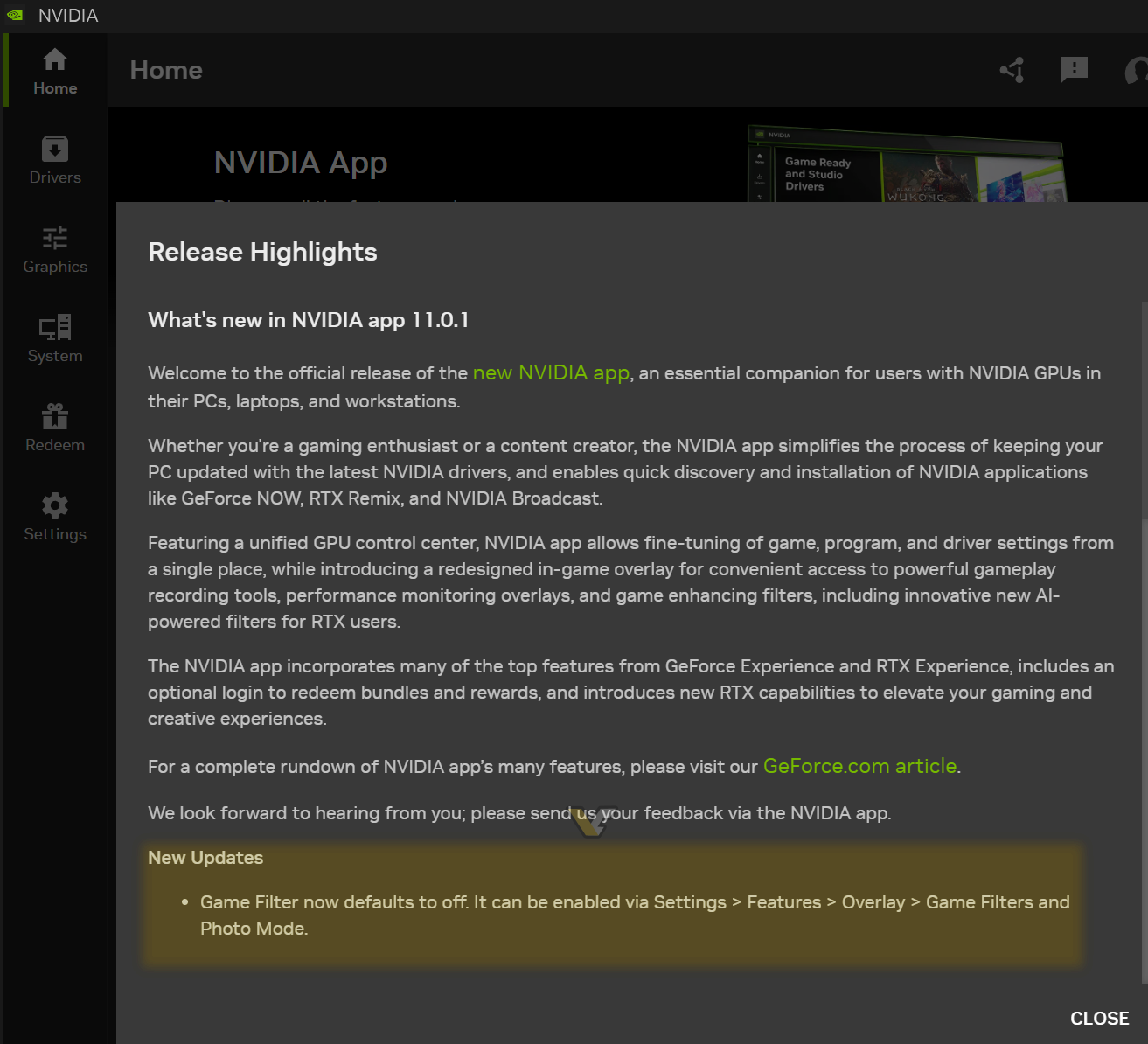The image size is (1148, 1044).
Task: Open the Settings gear section
Action: (55, 517)
